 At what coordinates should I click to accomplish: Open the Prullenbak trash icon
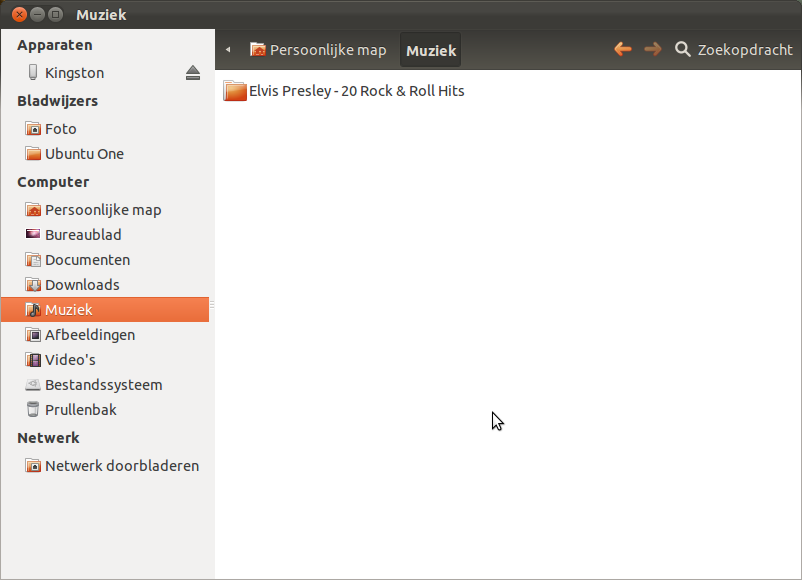33,410
